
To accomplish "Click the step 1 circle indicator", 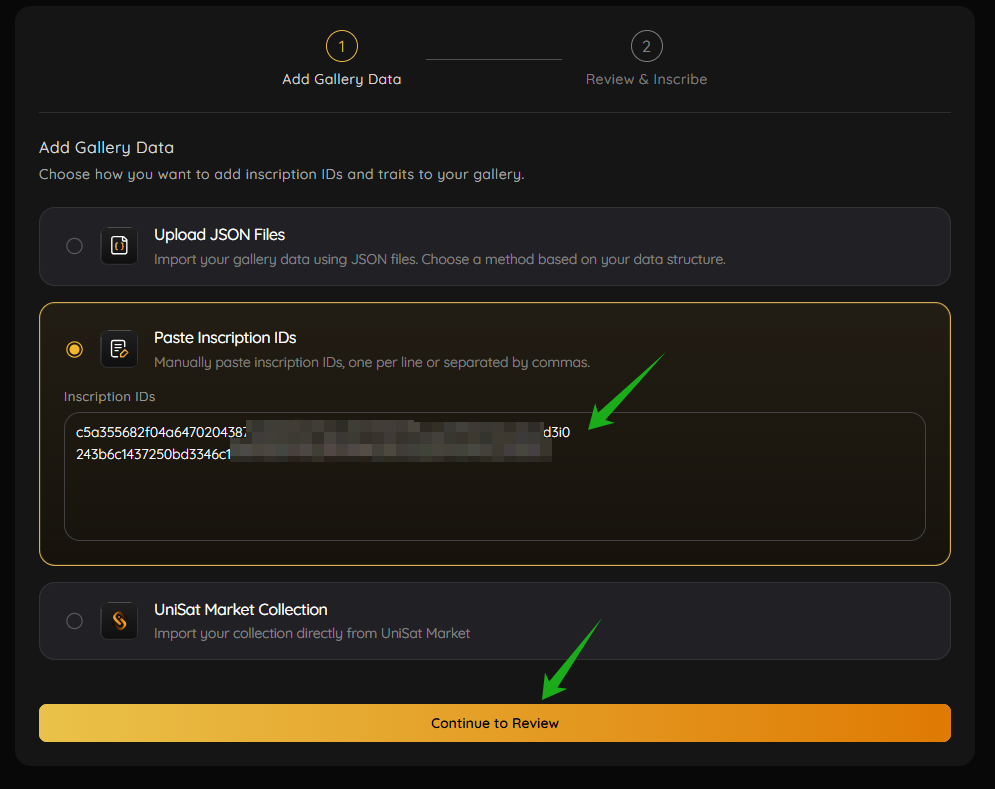I will tap(341, 46).
